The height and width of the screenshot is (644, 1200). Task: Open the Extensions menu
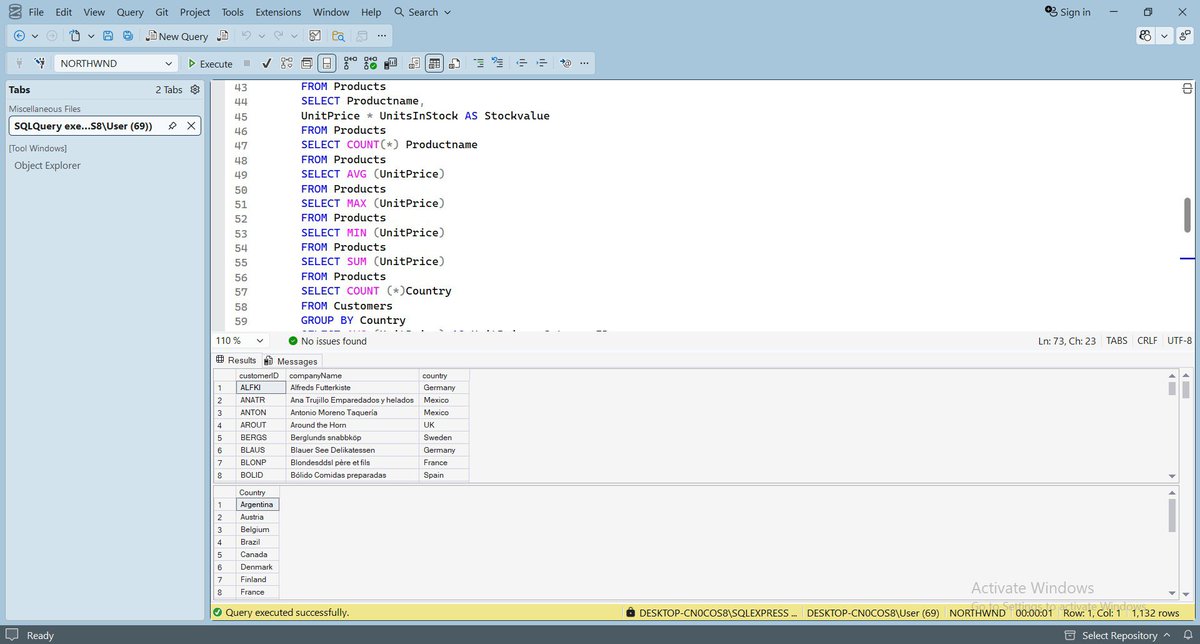pos(278,12)
